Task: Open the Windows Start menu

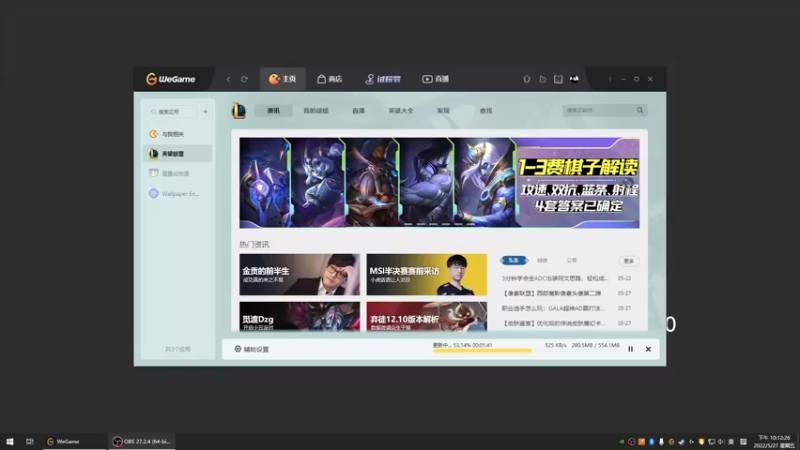Action: (x=10, y=442)
